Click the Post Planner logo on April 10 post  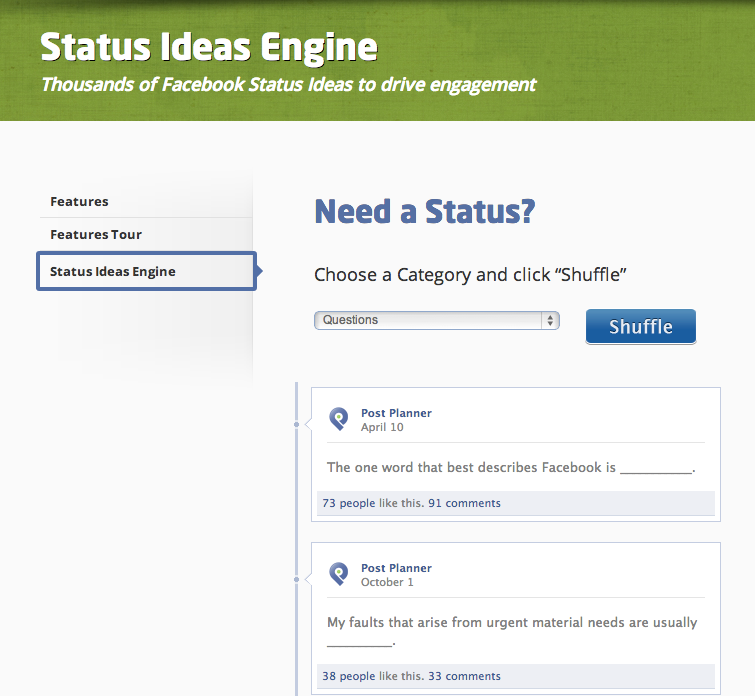tap(339, 419)
